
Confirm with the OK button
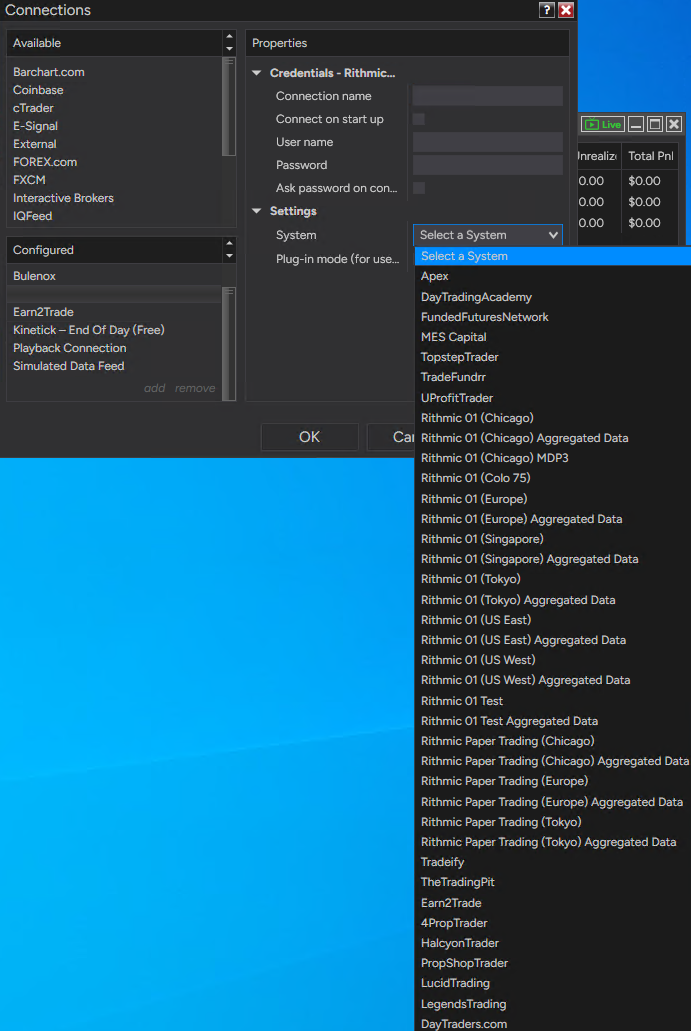(x=310, y=437)
